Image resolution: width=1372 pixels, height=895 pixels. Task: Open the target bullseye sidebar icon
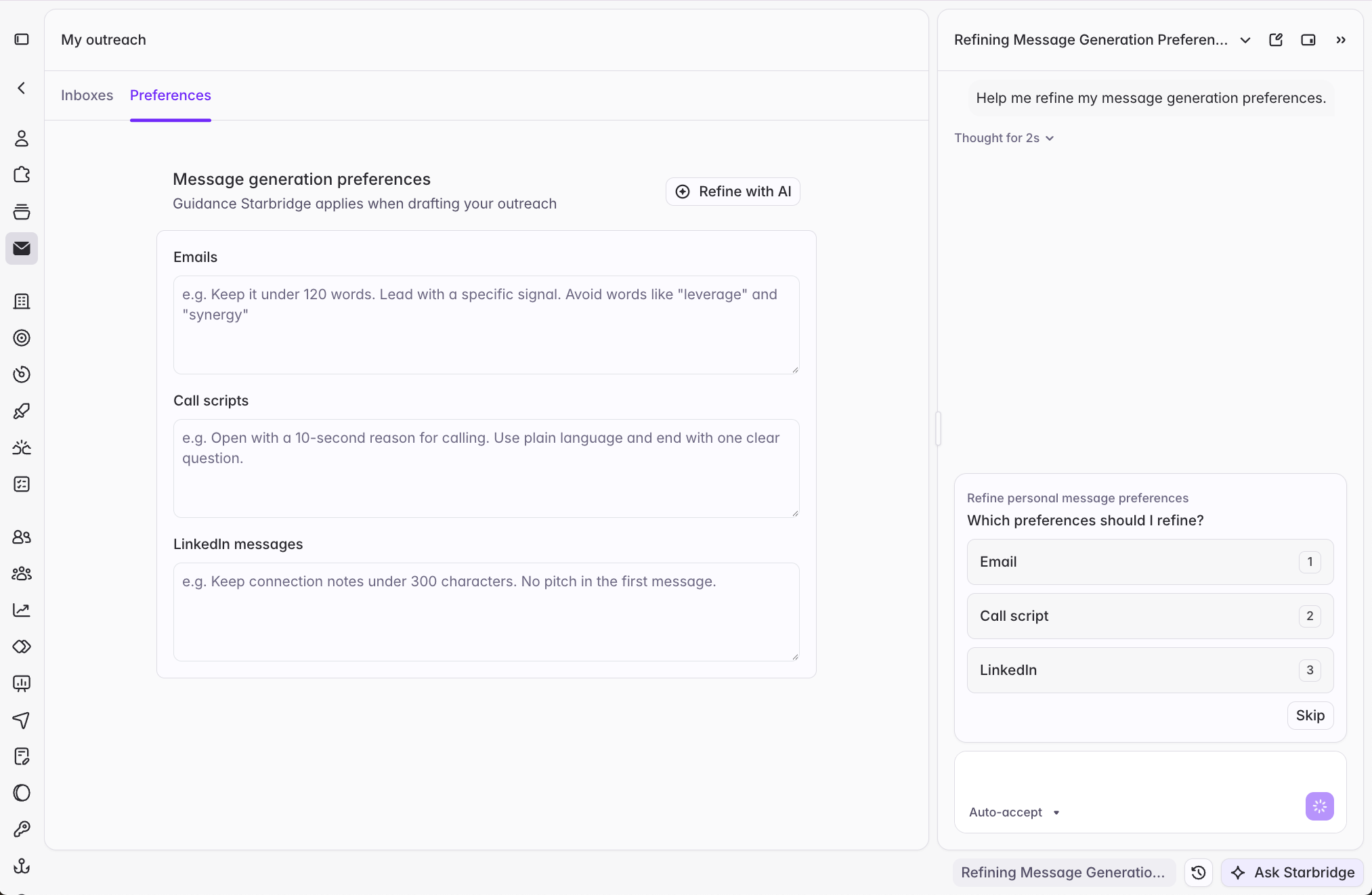(22, 338)
